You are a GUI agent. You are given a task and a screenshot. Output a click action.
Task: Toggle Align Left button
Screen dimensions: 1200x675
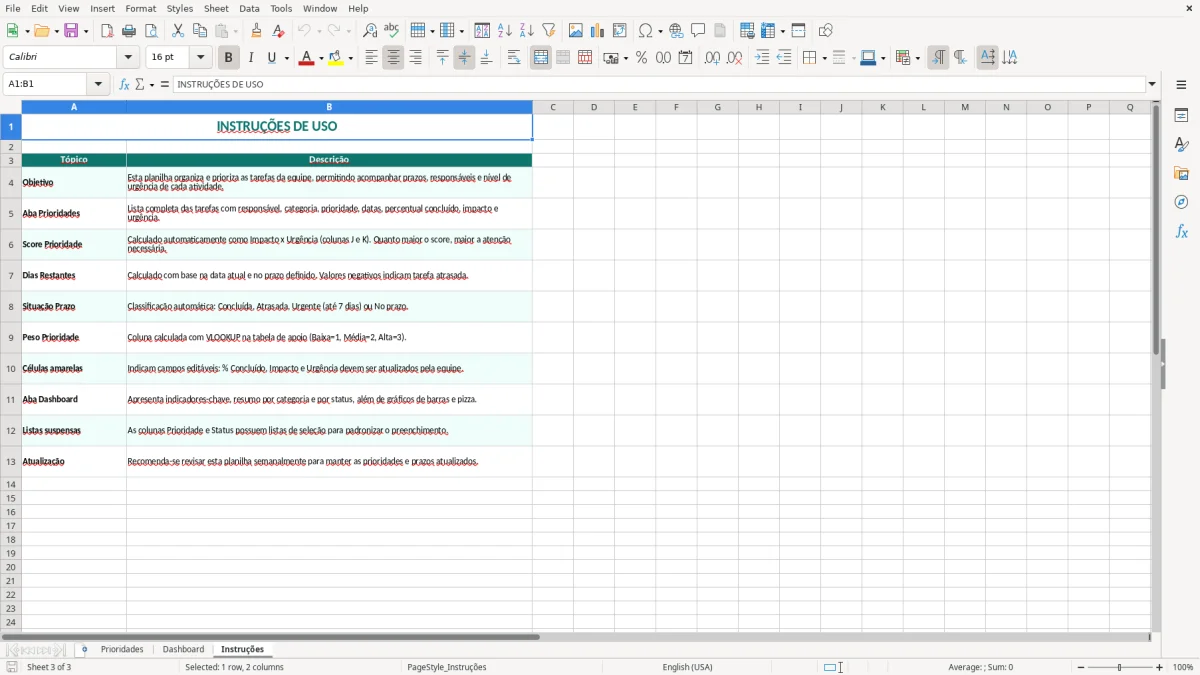pos(371,58)
